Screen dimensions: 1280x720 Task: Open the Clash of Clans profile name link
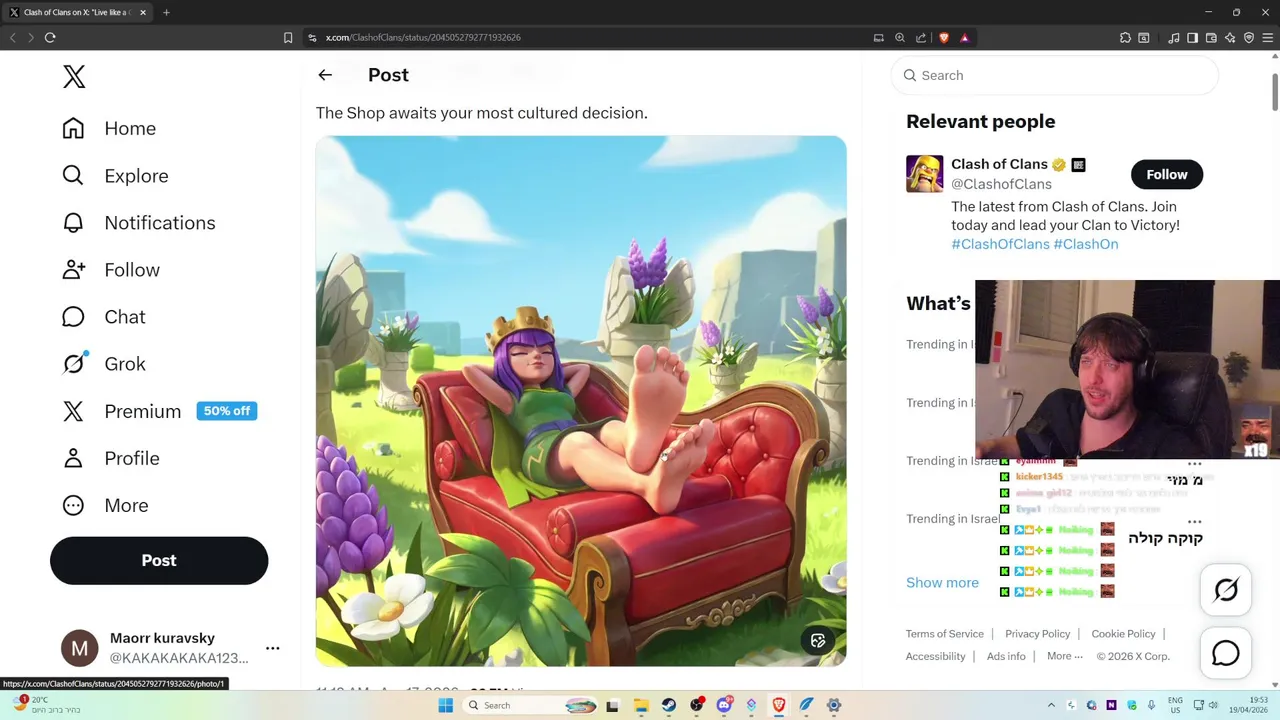[x=999, y=164]
